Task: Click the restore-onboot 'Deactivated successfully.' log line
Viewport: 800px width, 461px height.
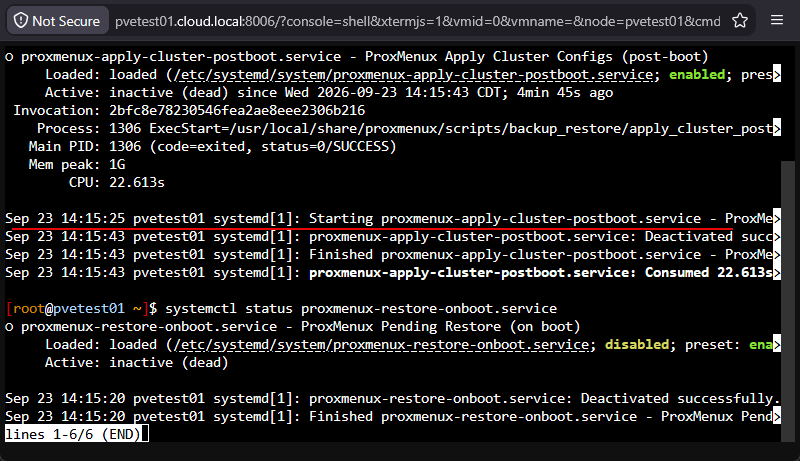Action: click(x=392, y=399)
